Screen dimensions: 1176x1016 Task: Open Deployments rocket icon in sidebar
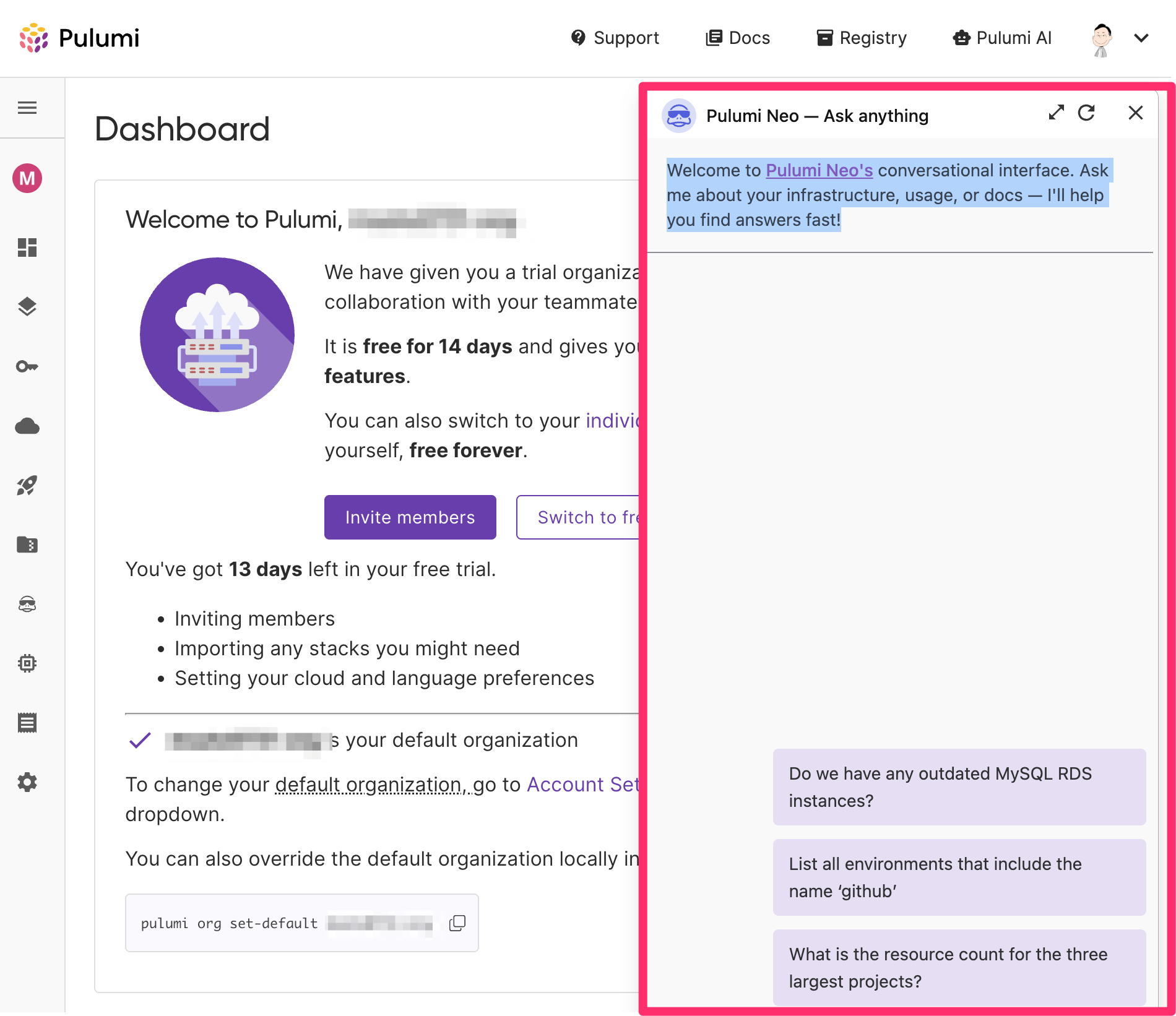pos(27,485)
